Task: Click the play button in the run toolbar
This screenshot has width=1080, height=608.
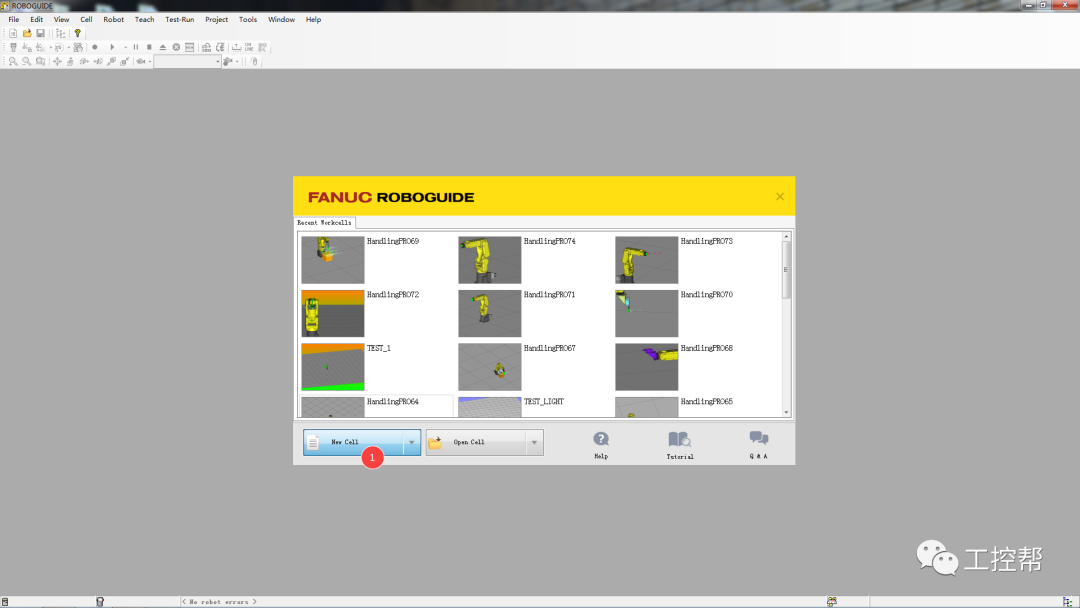Action: pos(112,48)
